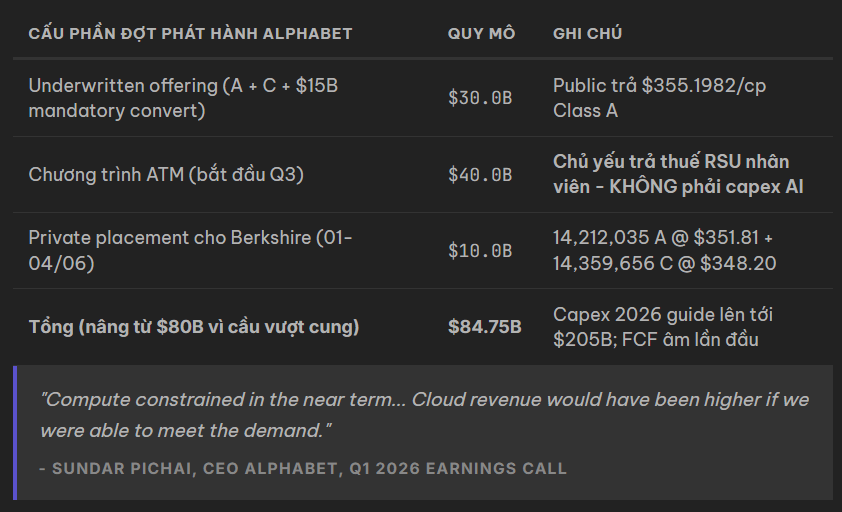Click the GHI CHÚ column header

point(587,34)
